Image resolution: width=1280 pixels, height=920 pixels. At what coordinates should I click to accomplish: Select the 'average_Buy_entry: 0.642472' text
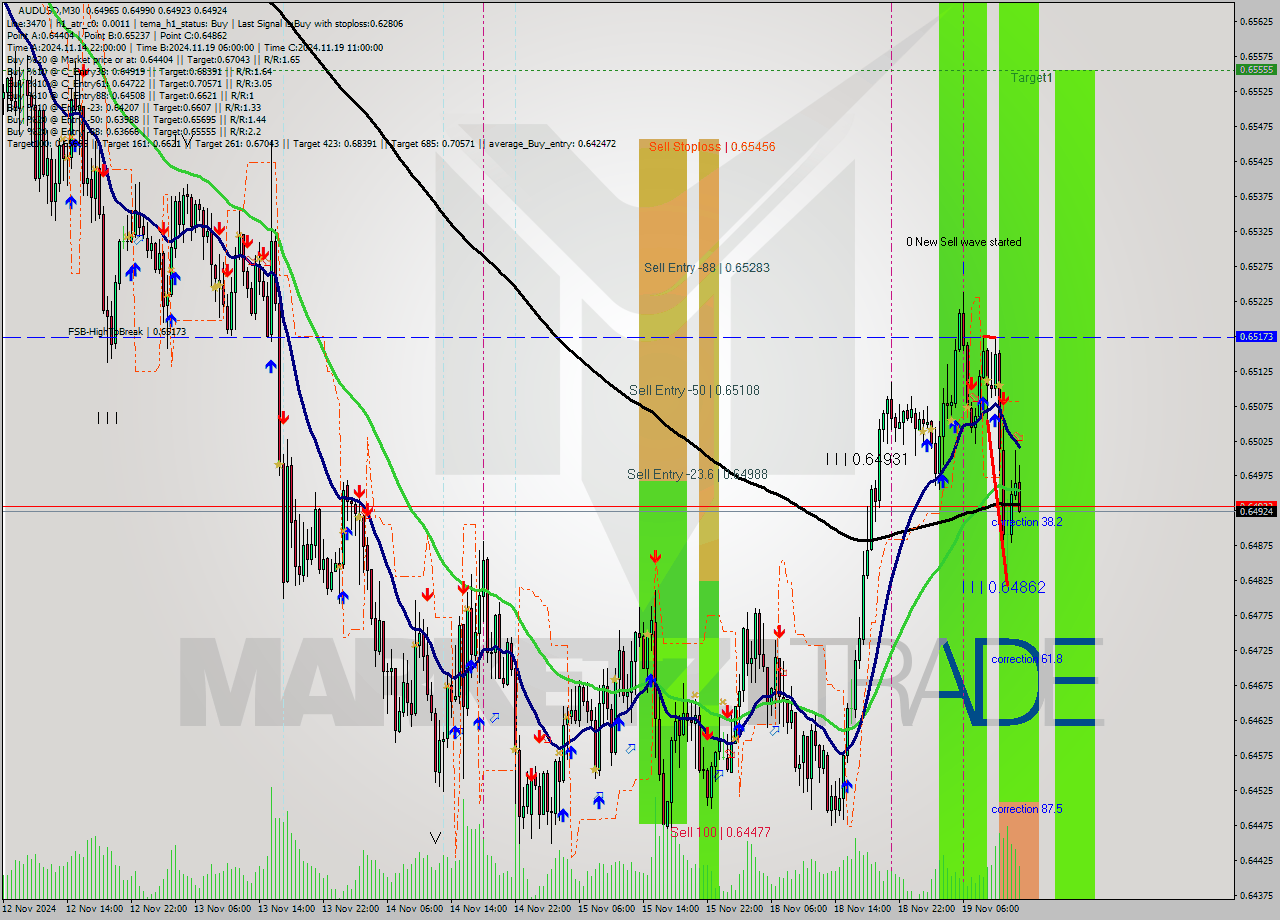click(553, 144)
